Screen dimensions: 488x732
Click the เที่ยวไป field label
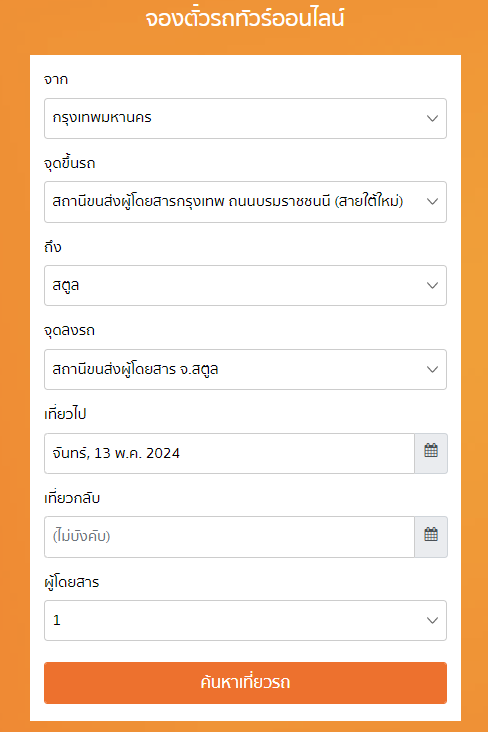(x=65, y=414)
